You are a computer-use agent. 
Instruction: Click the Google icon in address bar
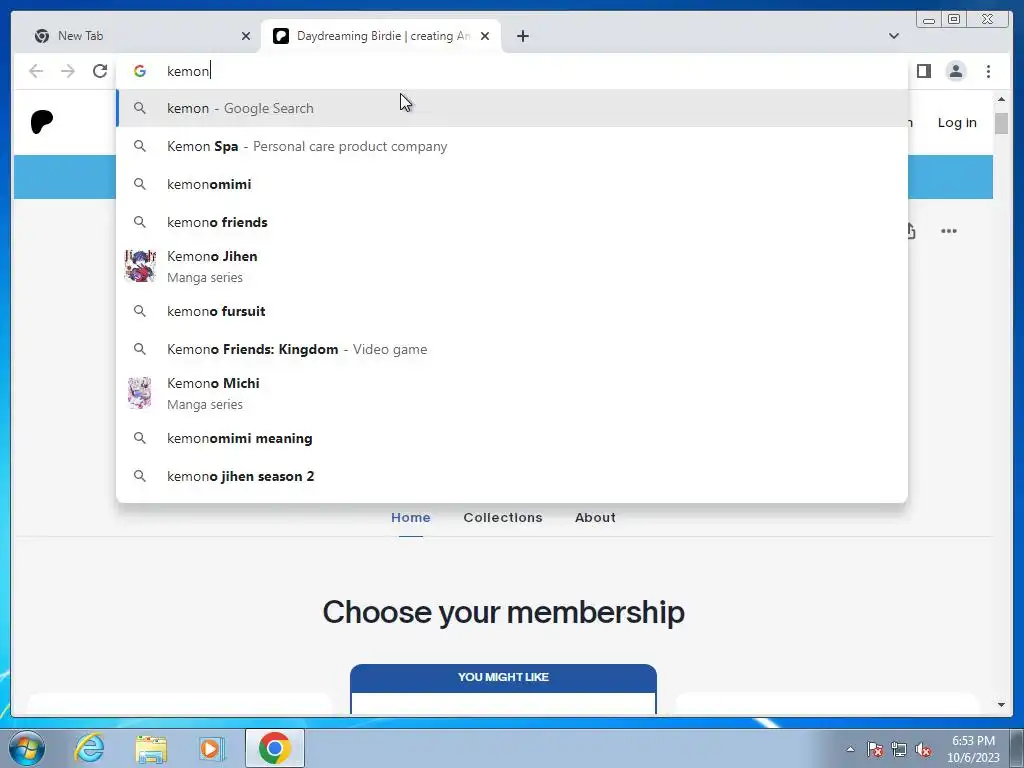pos(140,71)
